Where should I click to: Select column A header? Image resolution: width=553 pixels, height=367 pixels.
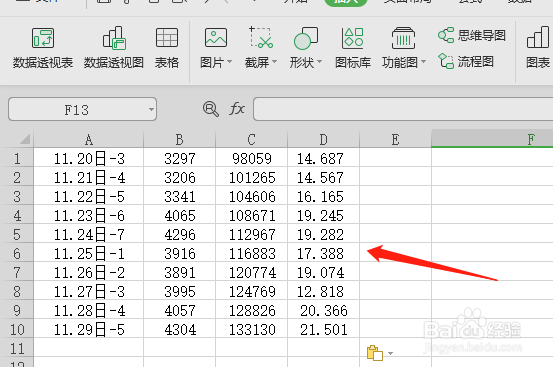89,140
